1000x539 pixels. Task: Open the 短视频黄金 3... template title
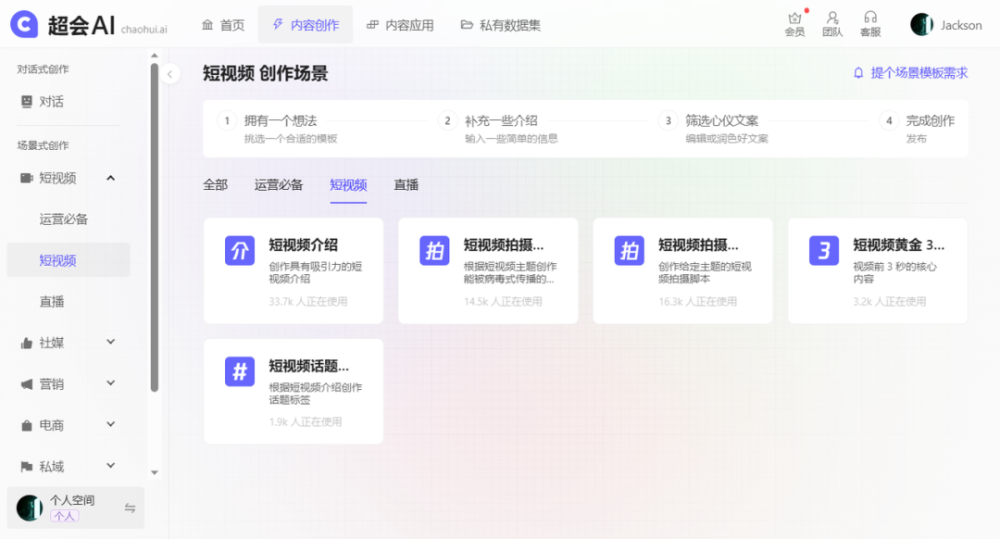pos(899,245)
